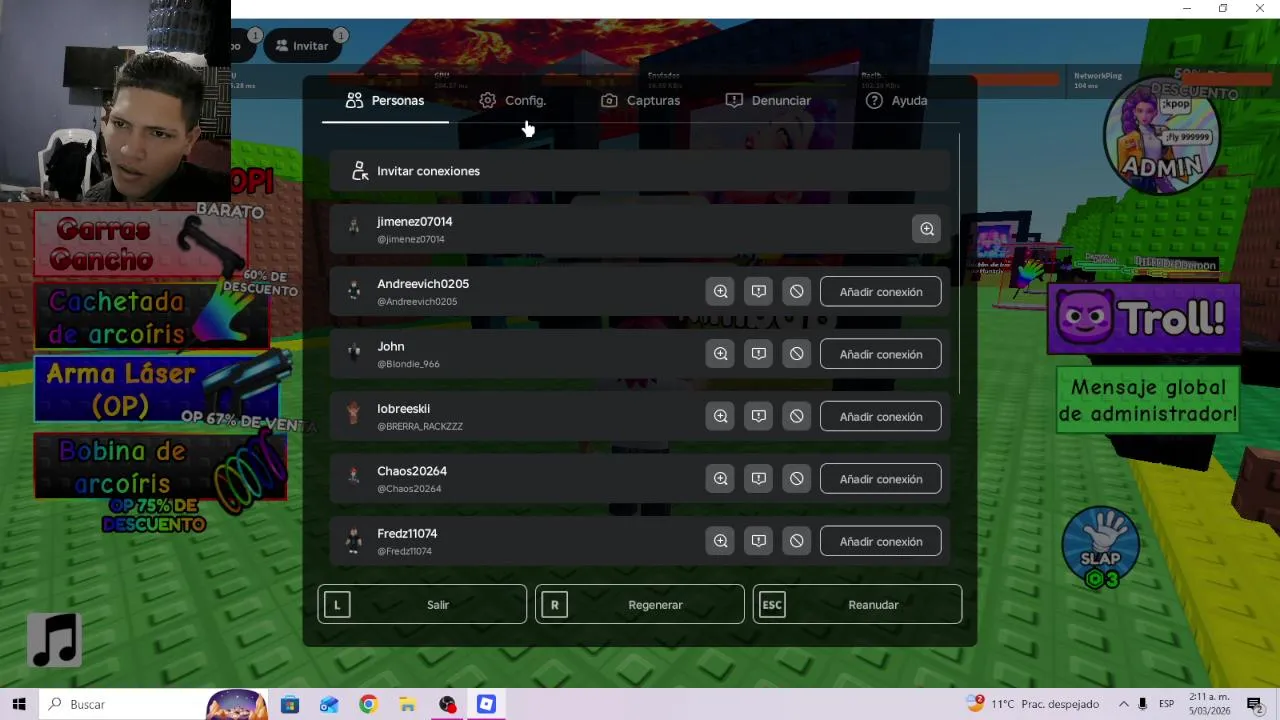The height and width of the screenshot is (720, 1280).
Task: Inspect avatar icon in Andreevich0205 row
Action: (720, 291)
